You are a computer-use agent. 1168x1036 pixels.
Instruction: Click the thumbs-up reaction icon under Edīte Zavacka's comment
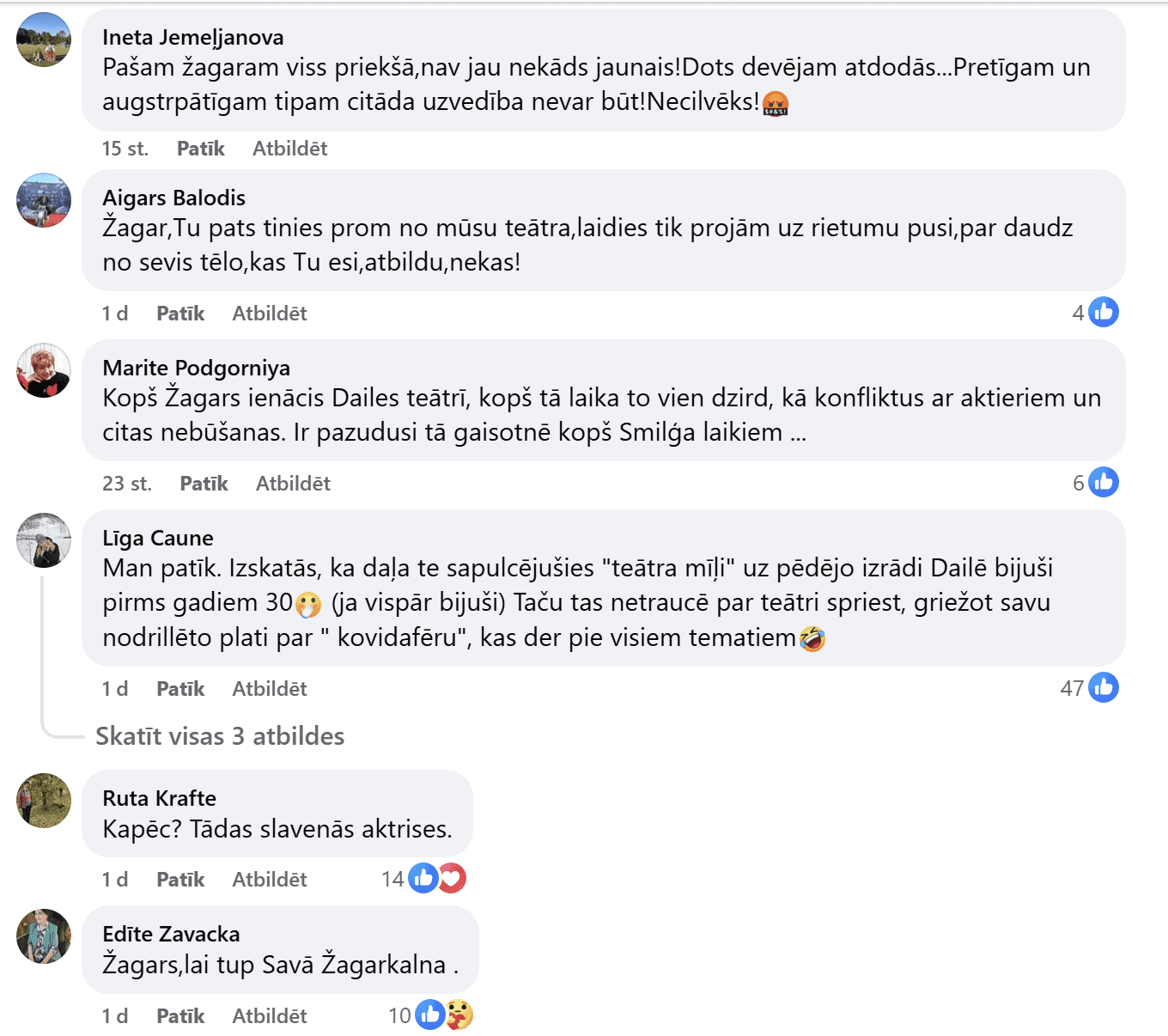pyautogui.click(x=430, y=1015)
